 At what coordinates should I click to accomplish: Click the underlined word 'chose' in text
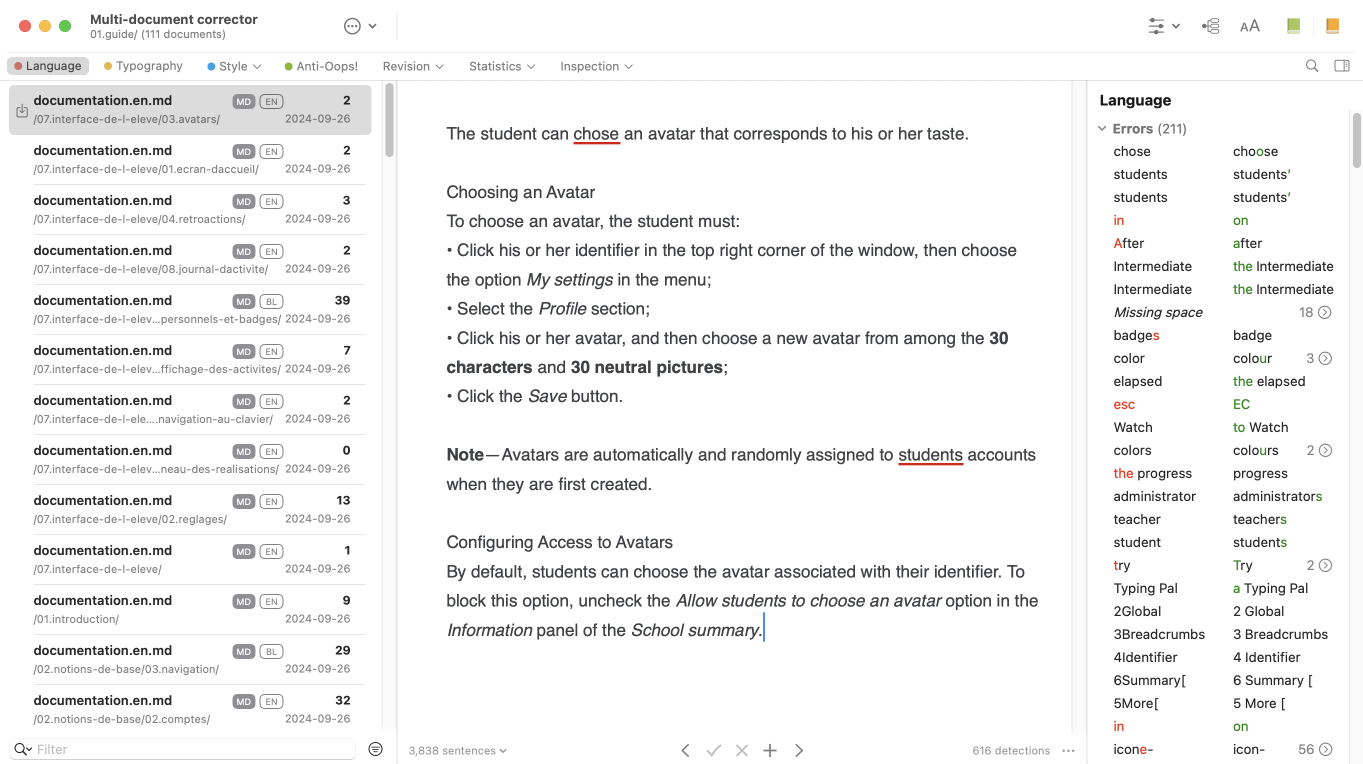[596, 134]
